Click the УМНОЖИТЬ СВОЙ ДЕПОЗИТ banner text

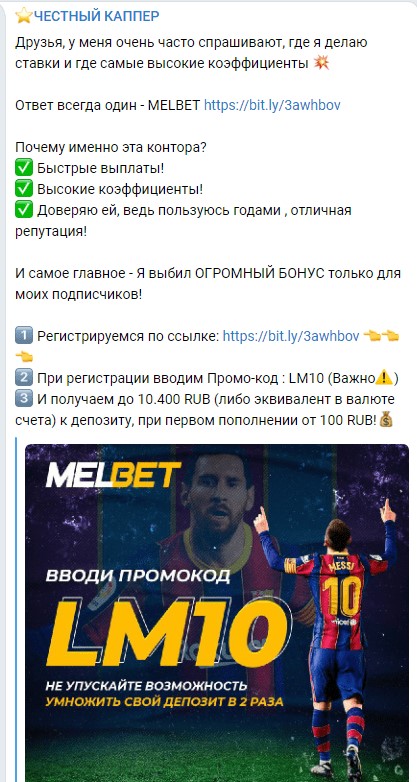164,702
